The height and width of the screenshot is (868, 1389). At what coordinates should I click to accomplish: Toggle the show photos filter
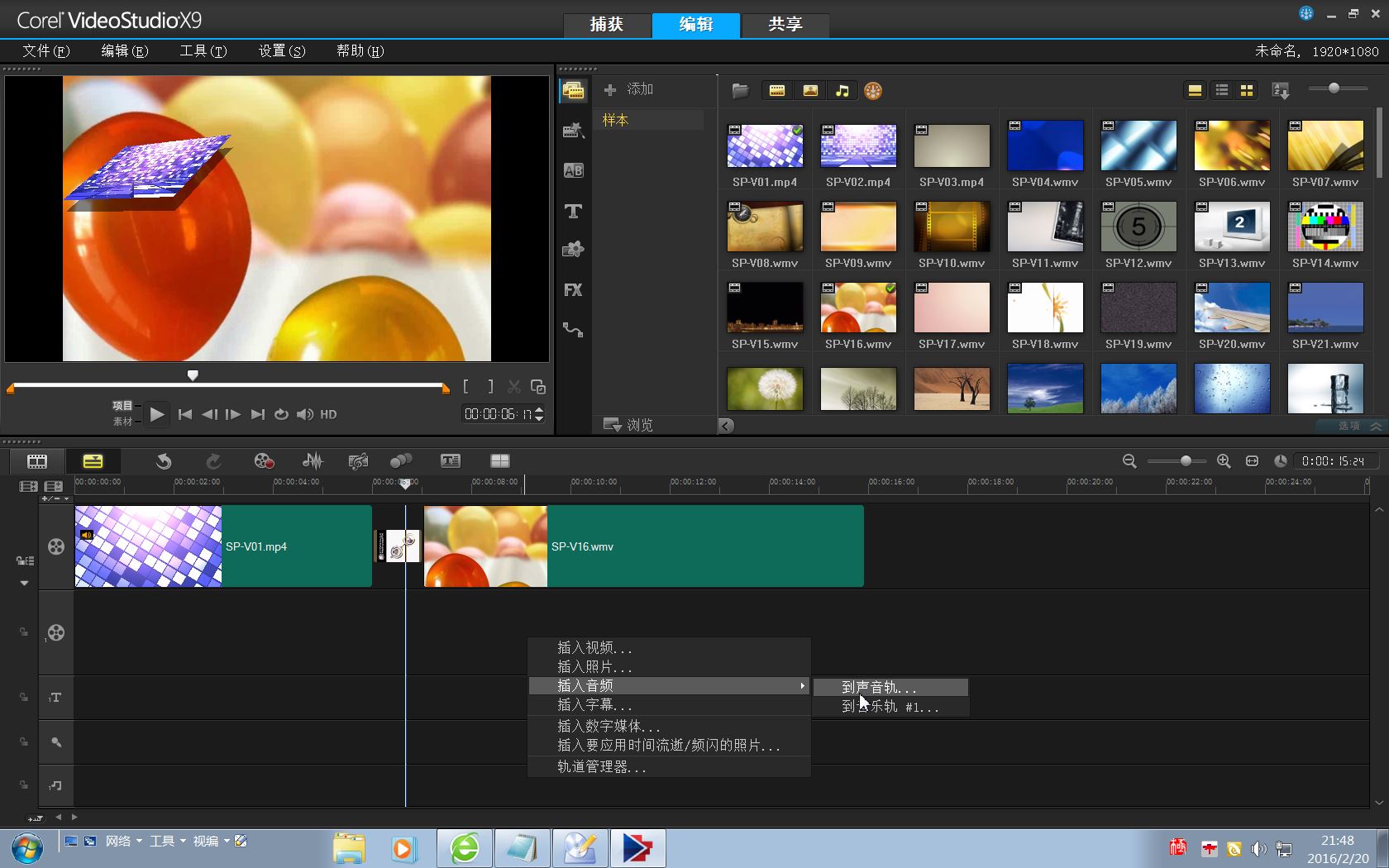[810, 91]
